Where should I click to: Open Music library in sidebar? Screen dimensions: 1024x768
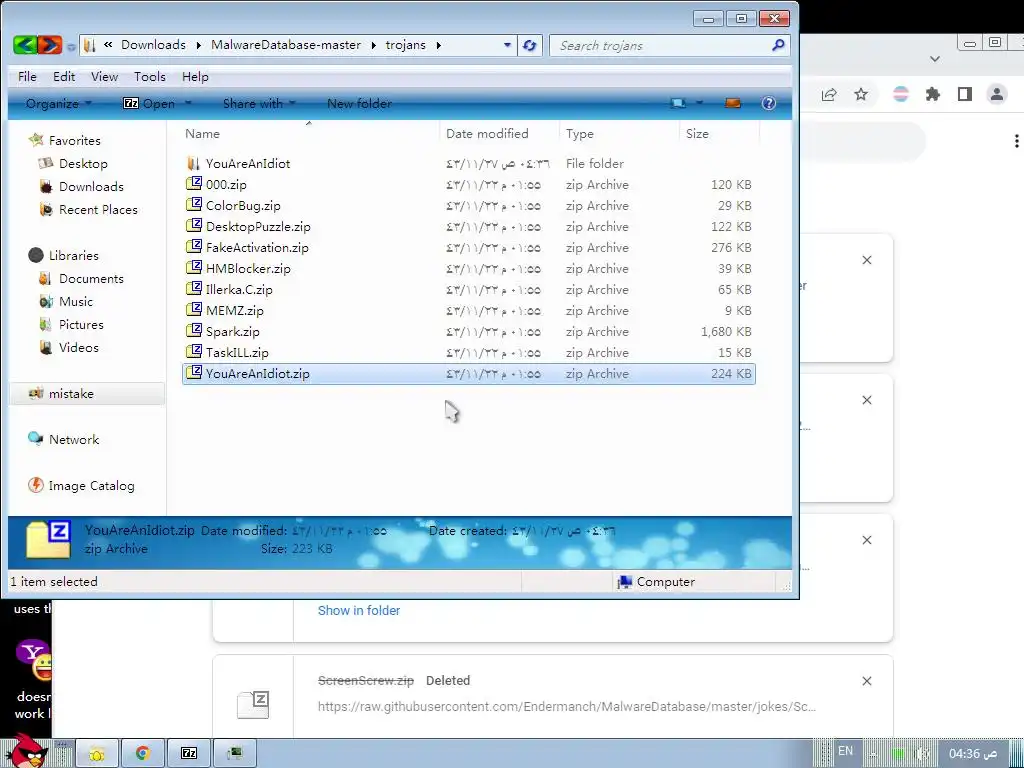pos(66,301)
